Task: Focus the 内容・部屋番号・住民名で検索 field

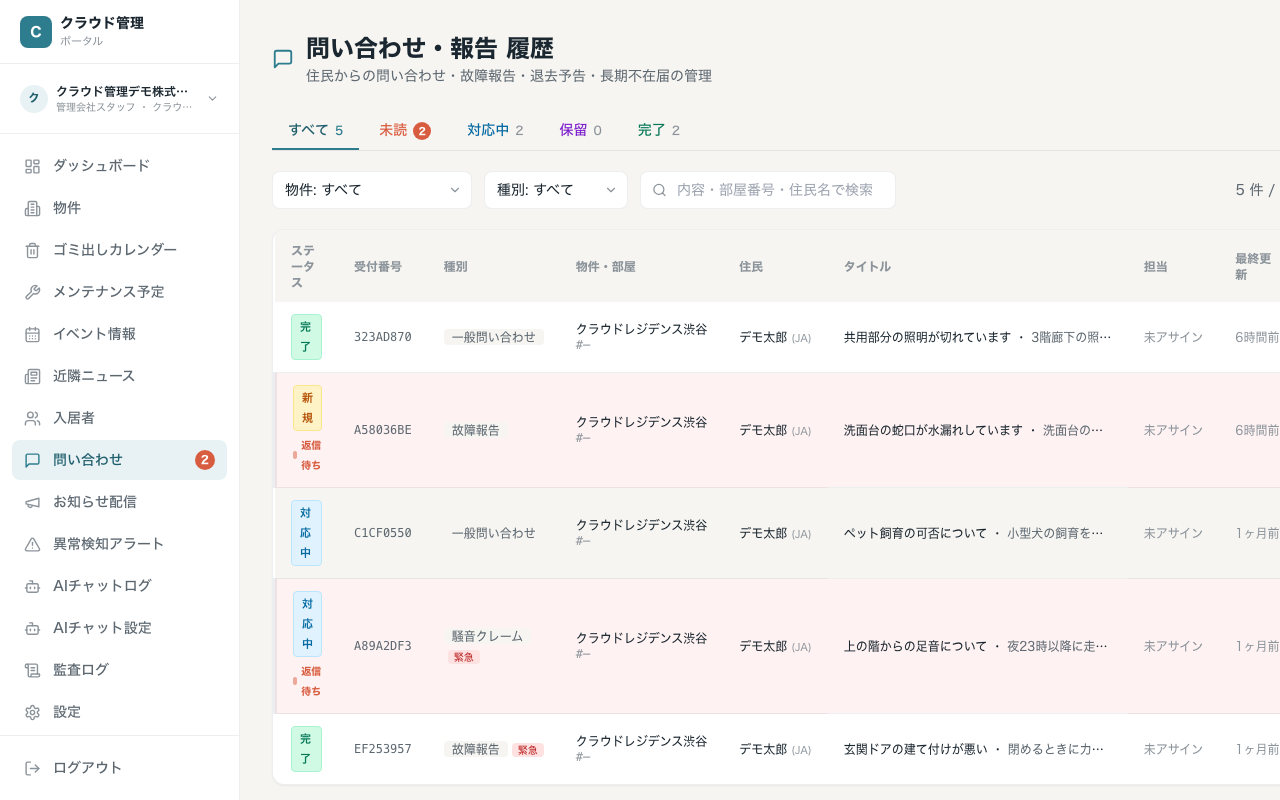Action: coord(768,190)
